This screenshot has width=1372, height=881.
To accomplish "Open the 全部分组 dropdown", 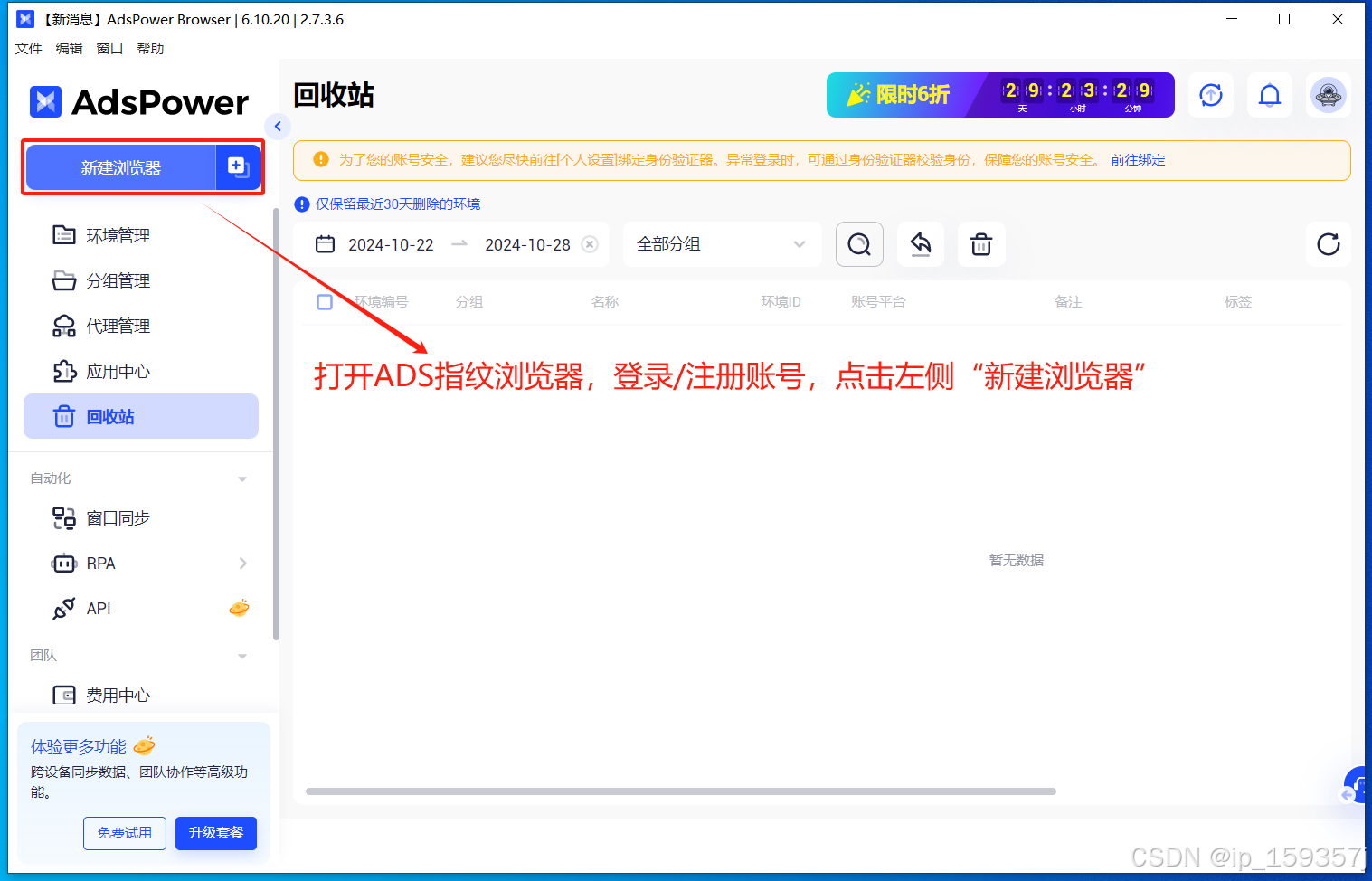I will coord(722,244).
